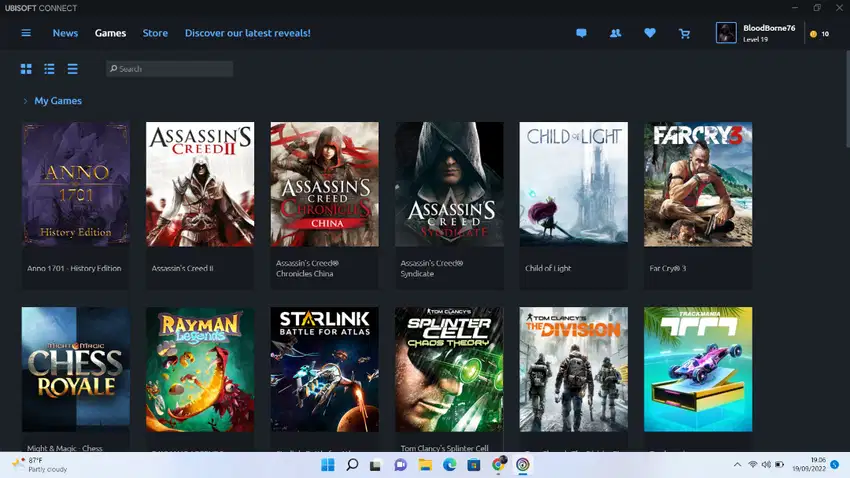Open Starlink Battle for Atlas cover
850x478 pixels.
pyautogui.click(x=325, y=370)
